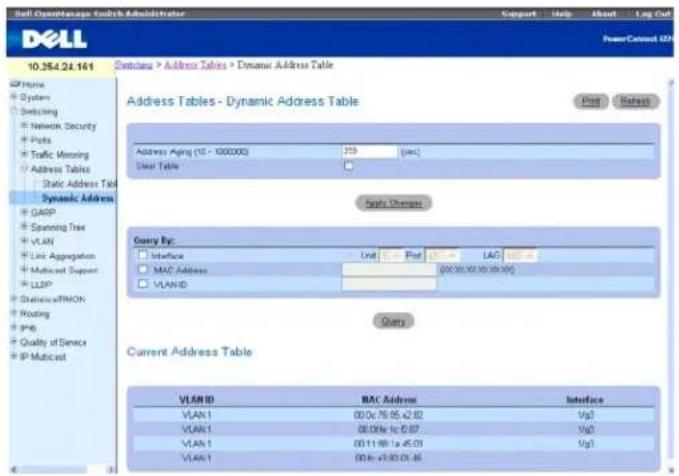Screen dimensions: 679x476
Task: Select the Home tree label
Action: coord(33,84)
